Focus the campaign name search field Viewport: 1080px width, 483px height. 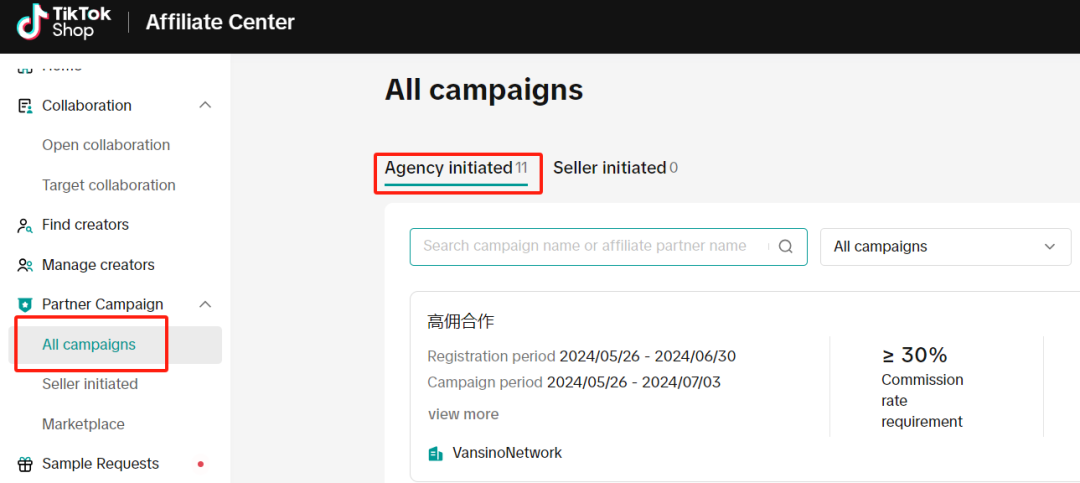coord(585,246)
